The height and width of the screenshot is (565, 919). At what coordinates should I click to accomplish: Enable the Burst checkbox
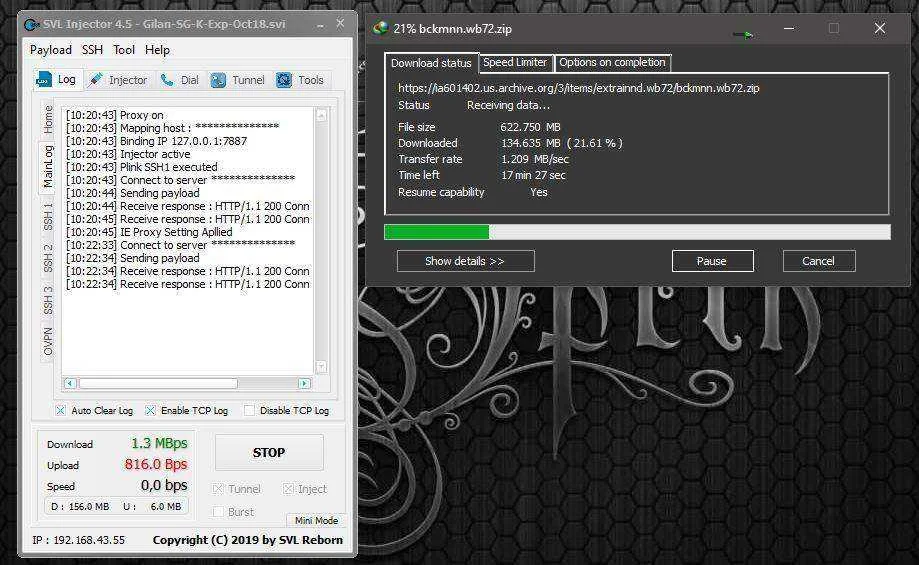pos(218,512)
